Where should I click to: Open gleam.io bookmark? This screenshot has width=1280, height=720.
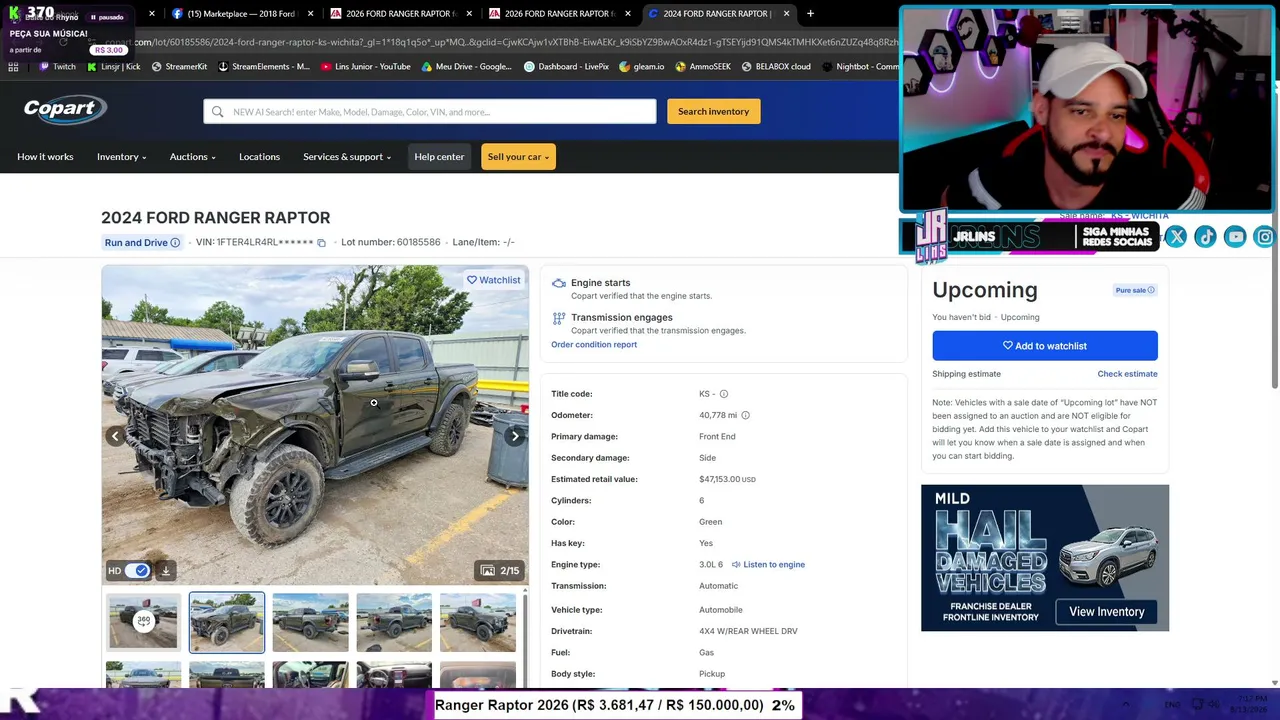click(x=642, y=67)
